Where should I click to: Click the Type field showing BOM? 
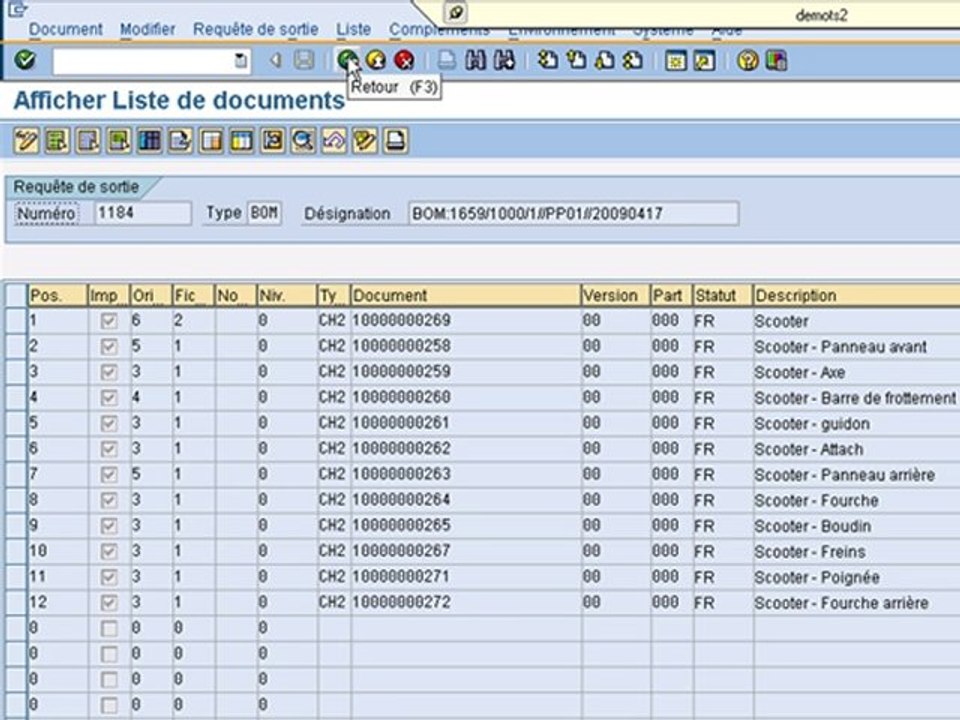(x=264, y=213)
